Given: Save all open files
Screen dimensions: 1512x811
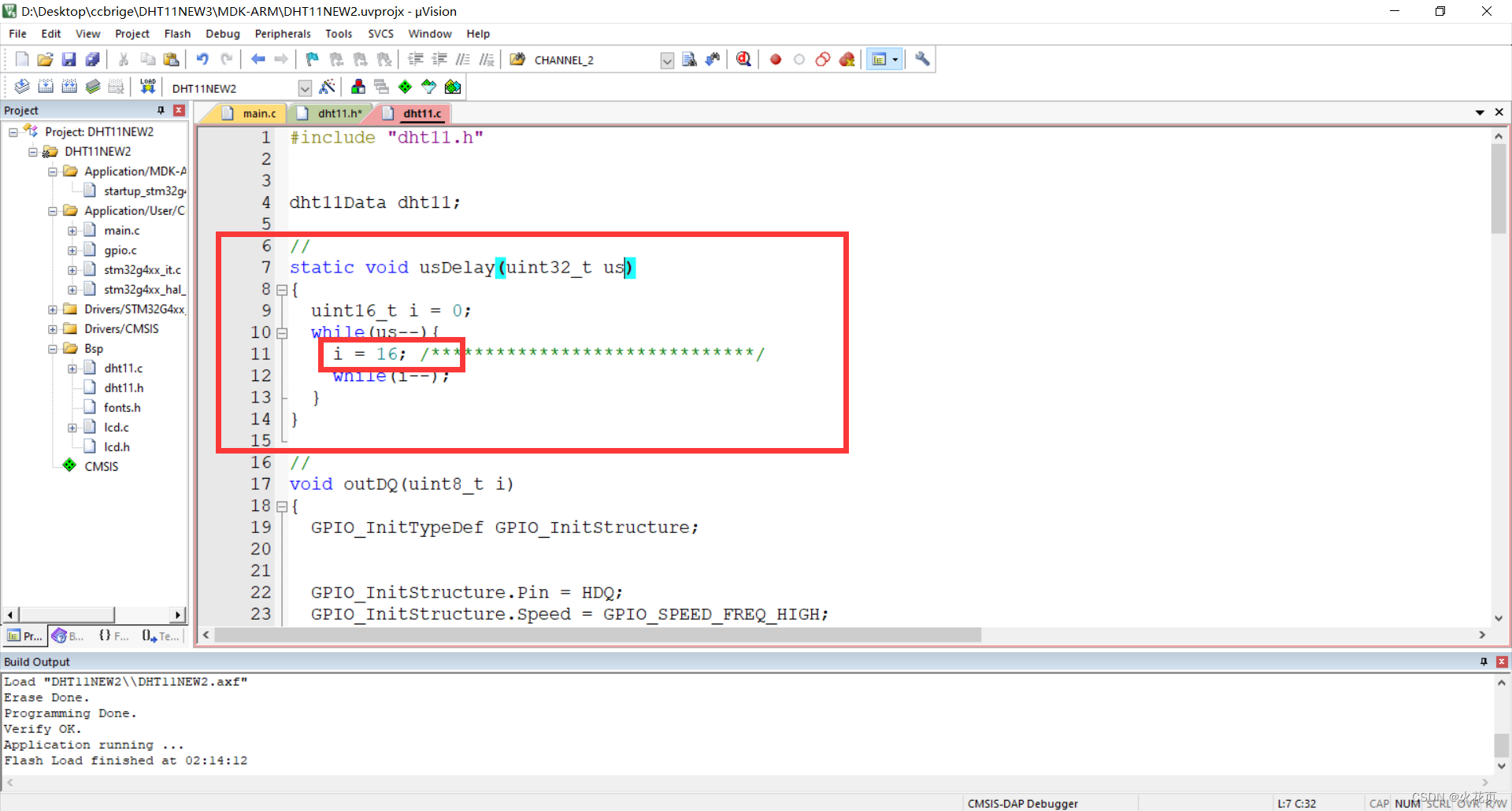Looking at the screenshot, I should click(92, 59).
